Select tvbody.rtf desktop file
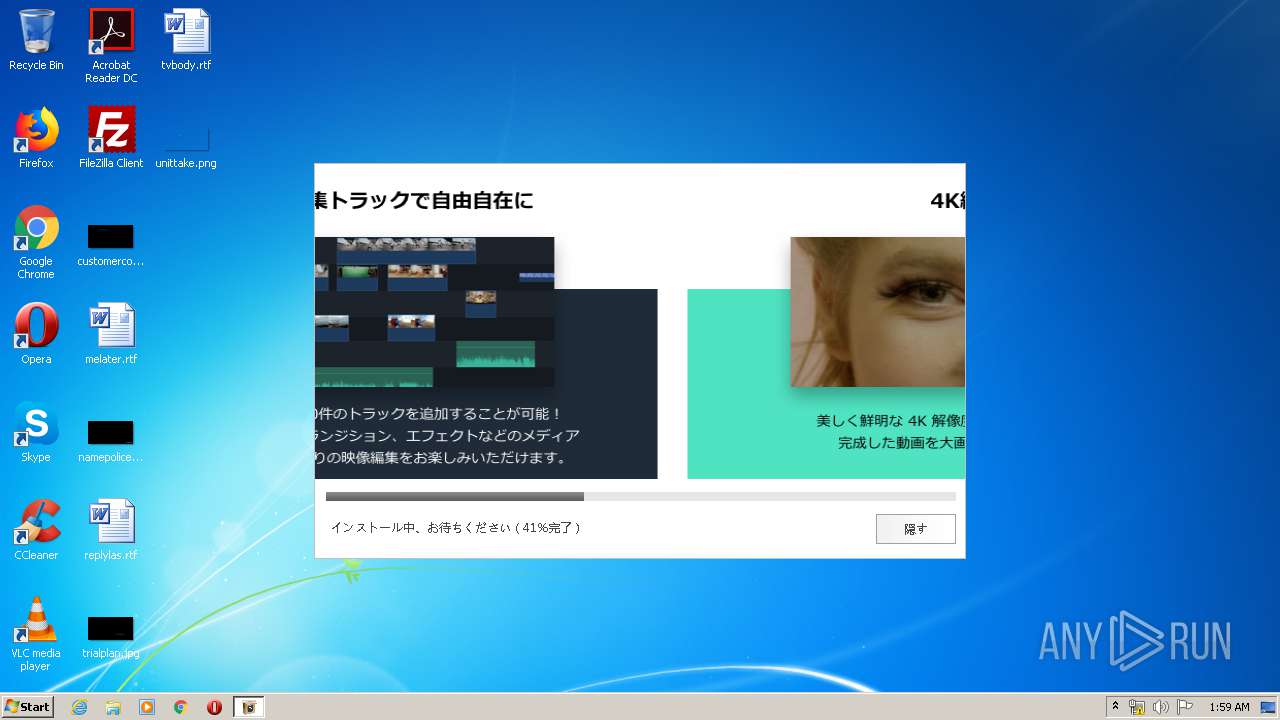 pyautogui.click(x=186, y=41)
